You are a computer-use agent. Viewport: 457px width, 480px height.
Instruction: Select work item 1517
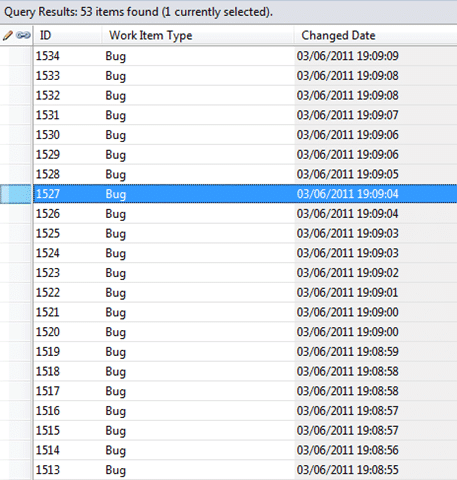[x=245, y=391]
